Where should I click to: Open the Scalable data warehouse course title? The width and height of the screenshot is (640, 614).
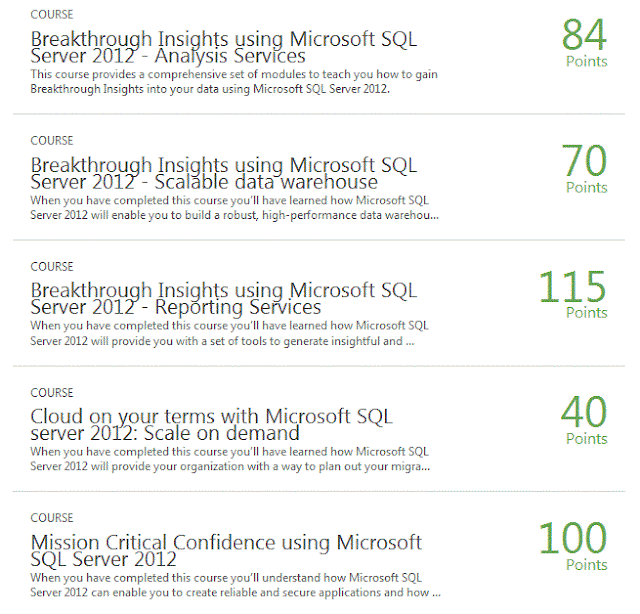(224, 173)
